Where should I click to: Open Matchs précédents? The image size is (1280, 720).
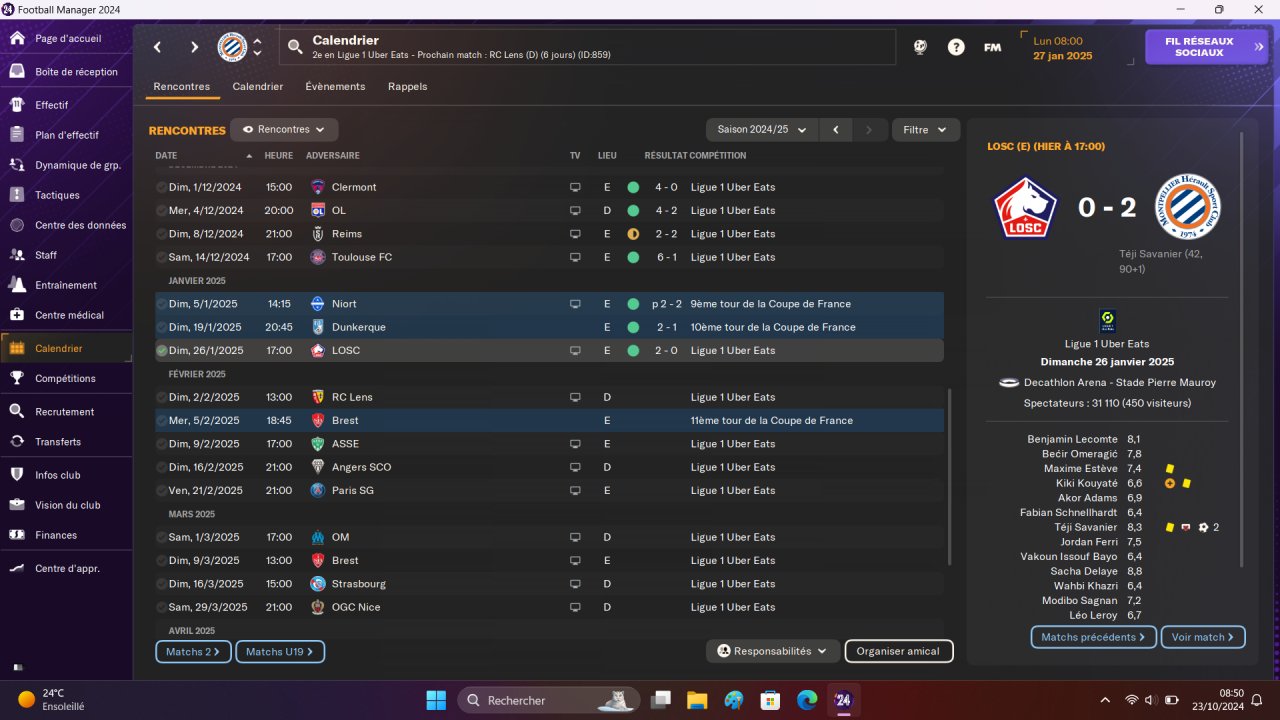point(1094,637)
